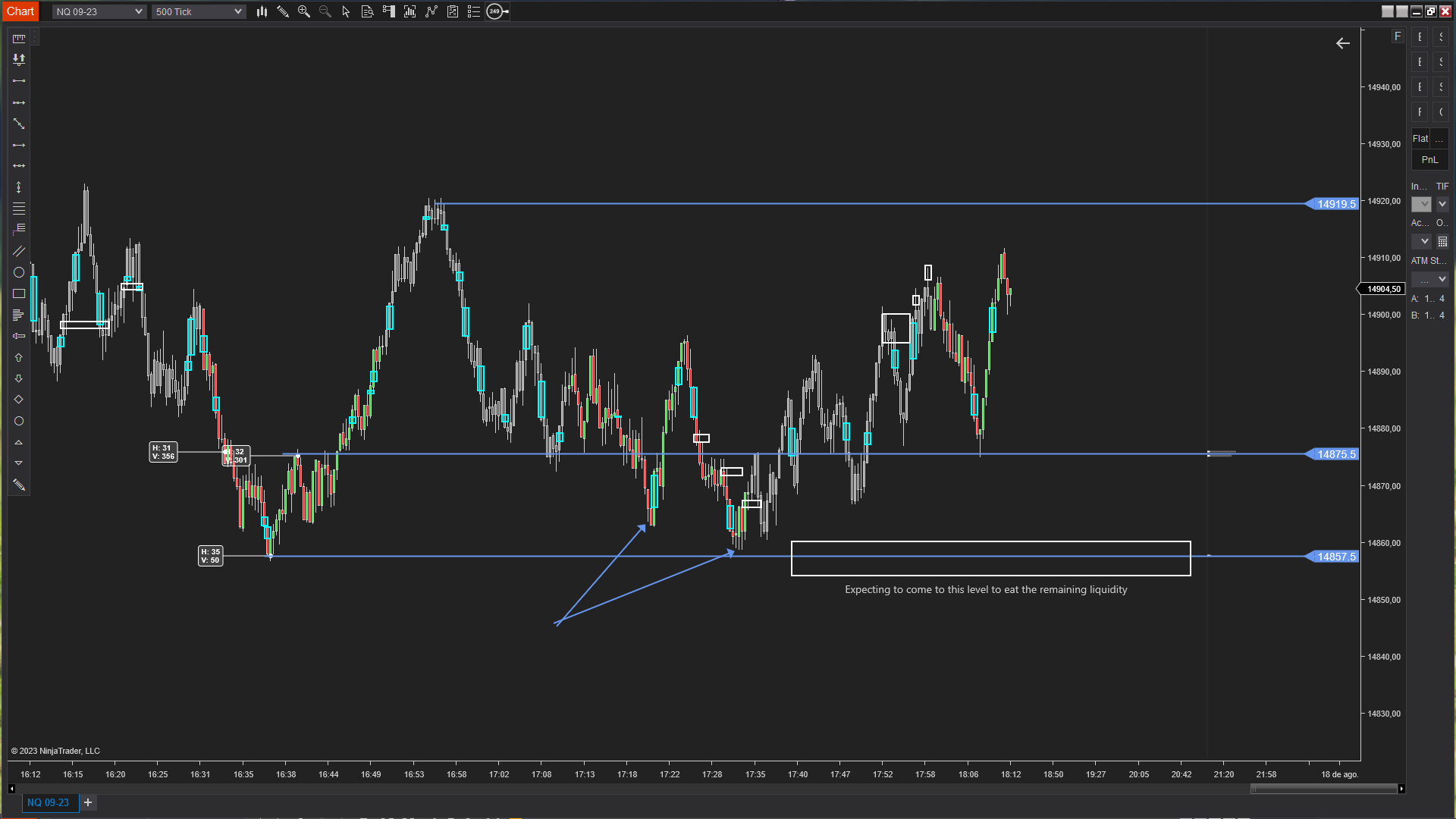Open the Chart Trader instrument dropdown

click(x=1422, y=204)
